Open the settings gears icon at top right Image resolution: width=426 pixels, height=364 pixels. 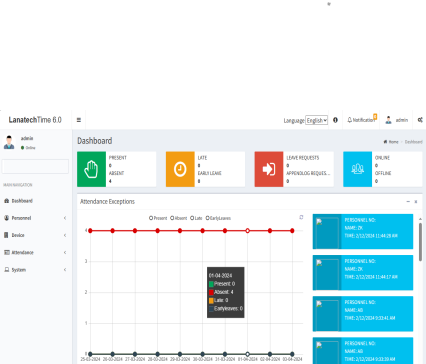[x=420, y=120]
